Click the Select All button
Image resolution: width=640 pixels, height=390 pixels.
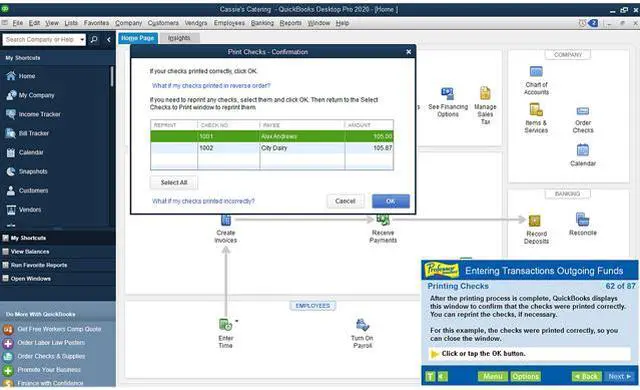coord(174,182)
